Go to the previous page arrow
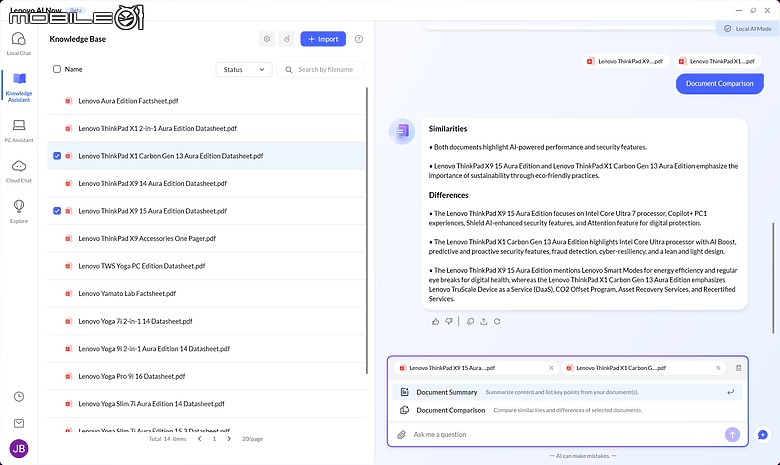 tap(199, 439)
